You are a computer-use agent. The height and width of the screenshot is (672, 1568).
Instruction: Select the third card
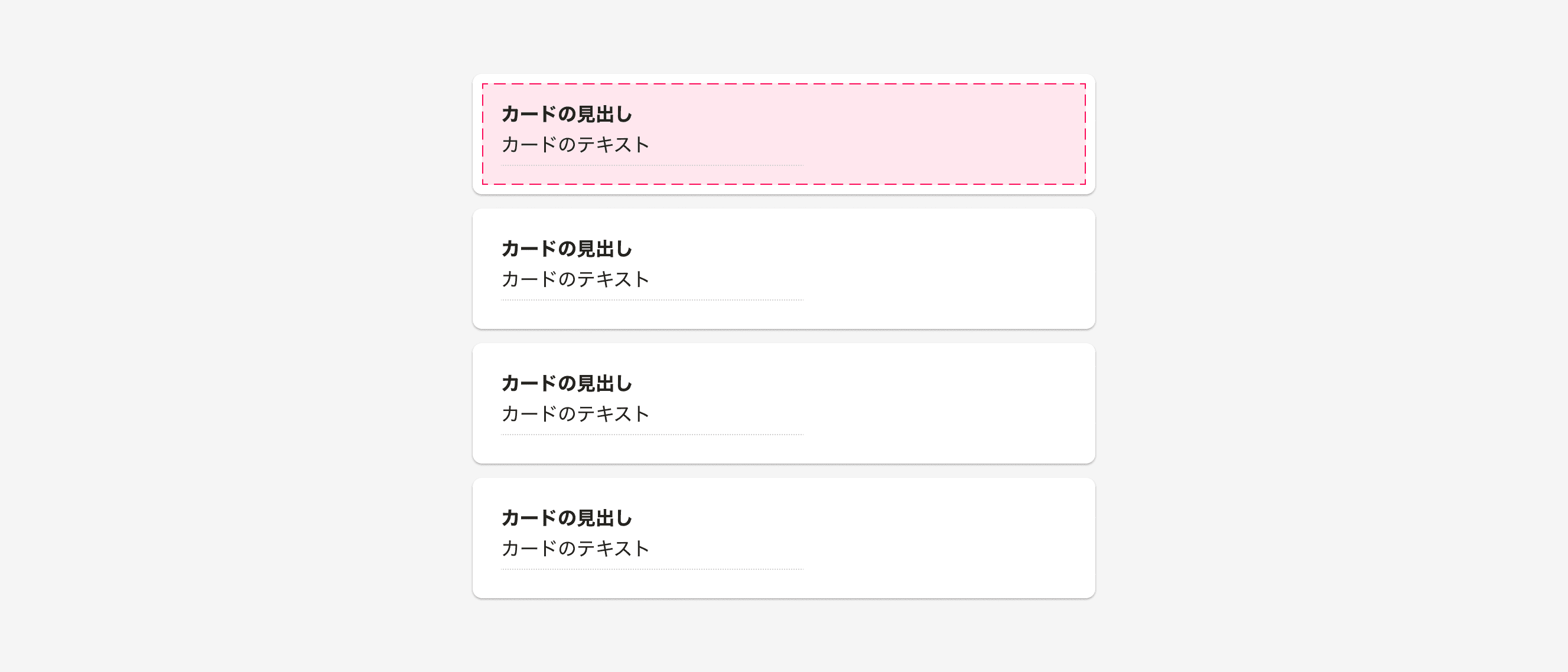[x=784, y=403]
